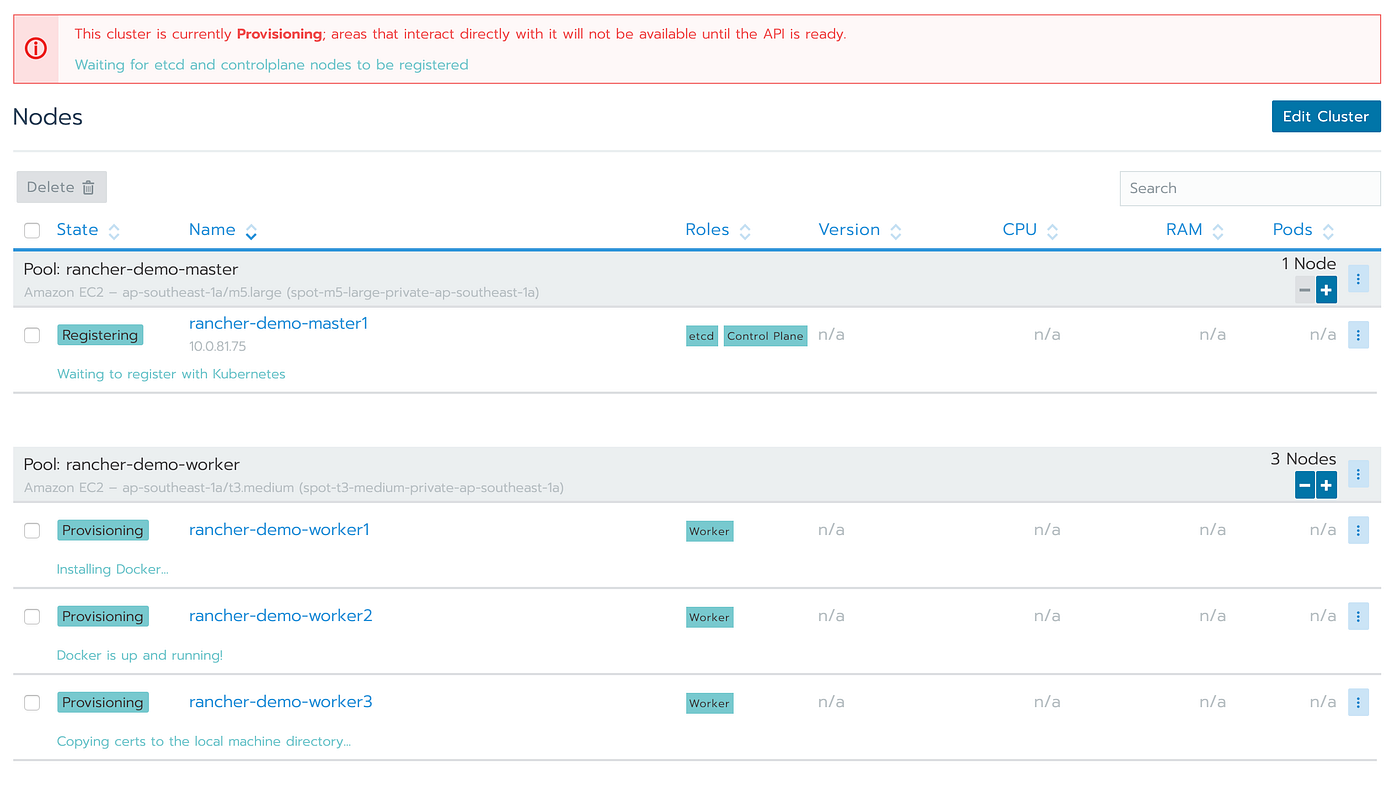Viewport: 1400px width, 802px height.
Task: Open the actions menu for rancher-demo-master pool
Action: 1358,278
